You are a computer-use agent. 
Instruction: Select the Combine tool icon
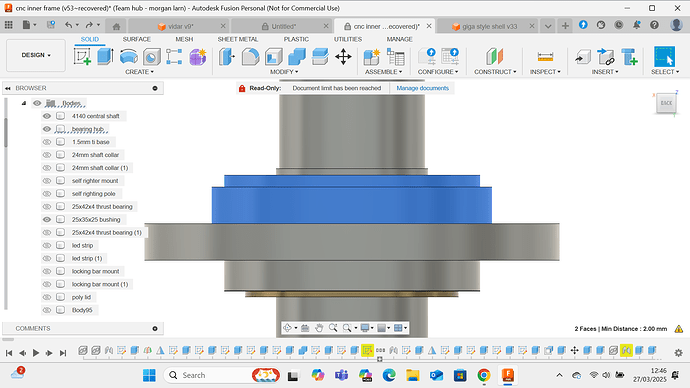coord(297,57)
